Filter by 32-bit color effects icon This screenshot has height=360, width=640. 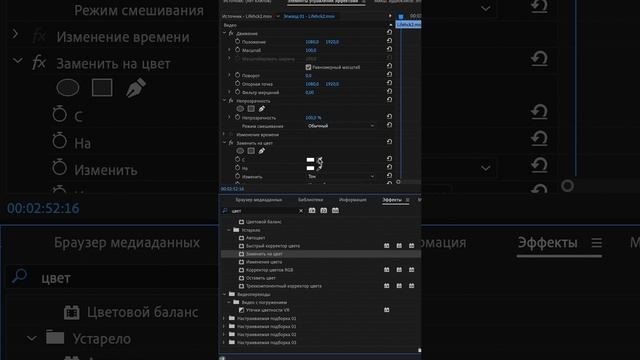coord(324,211)
